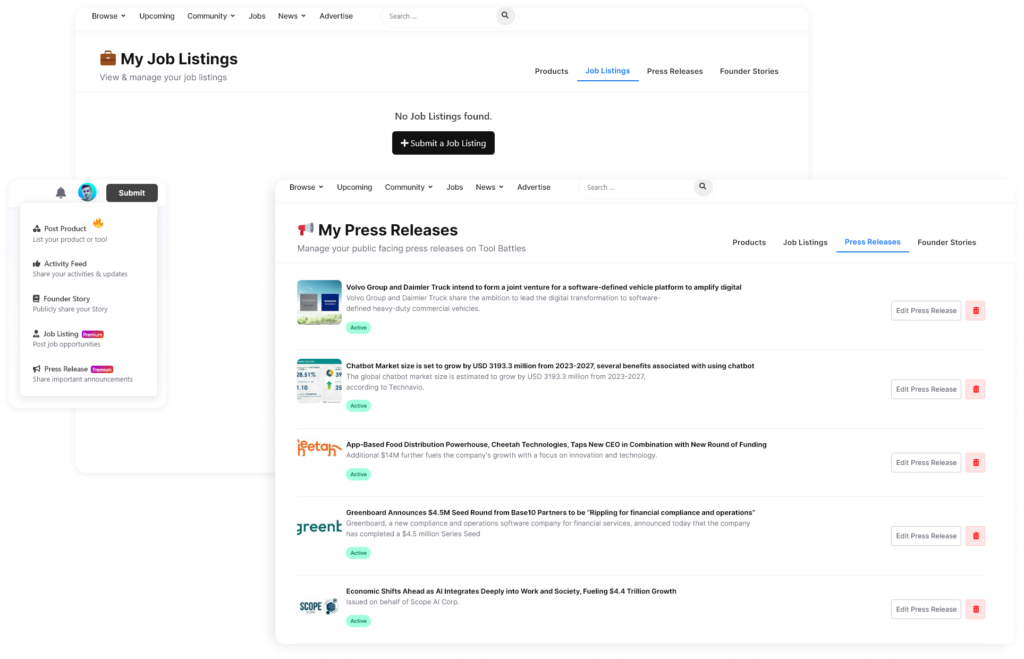Edit the Greenboard press release
1024x659 pixels.
point(926,536)
